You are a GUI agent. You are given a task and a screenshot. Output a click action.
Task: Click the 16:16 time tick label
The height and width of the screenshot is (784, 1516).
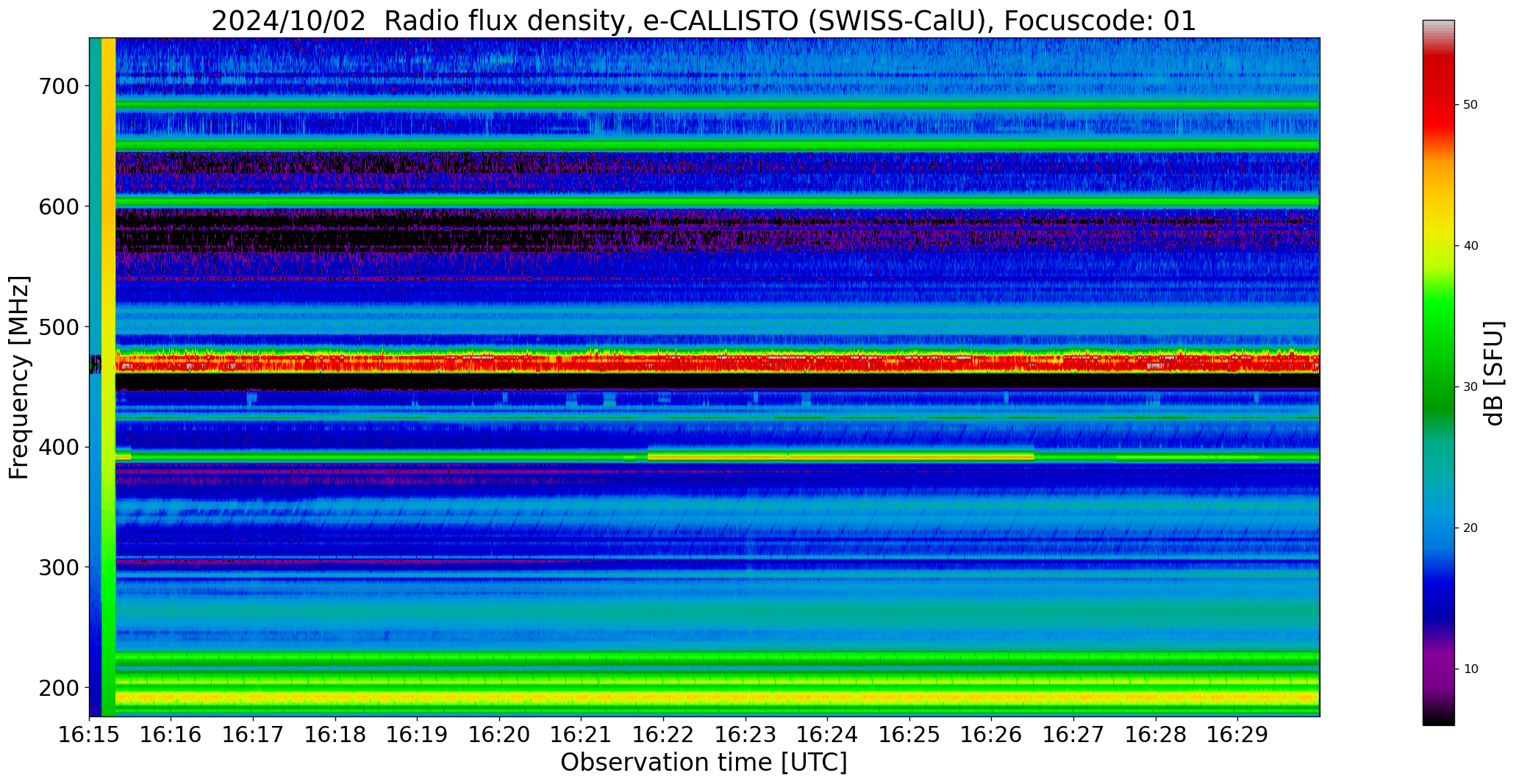tap(171, 735)
